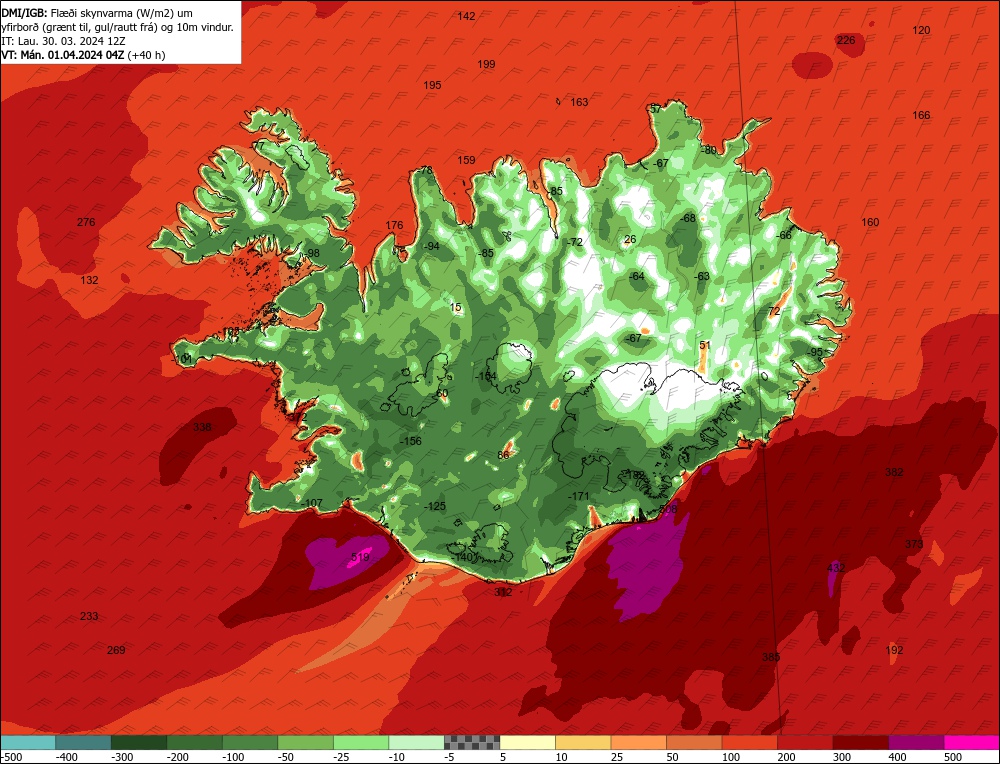Click the 160 value east of Iceland
The image size is (1000, 764).
pyautogui.click(x=871, y=222)
